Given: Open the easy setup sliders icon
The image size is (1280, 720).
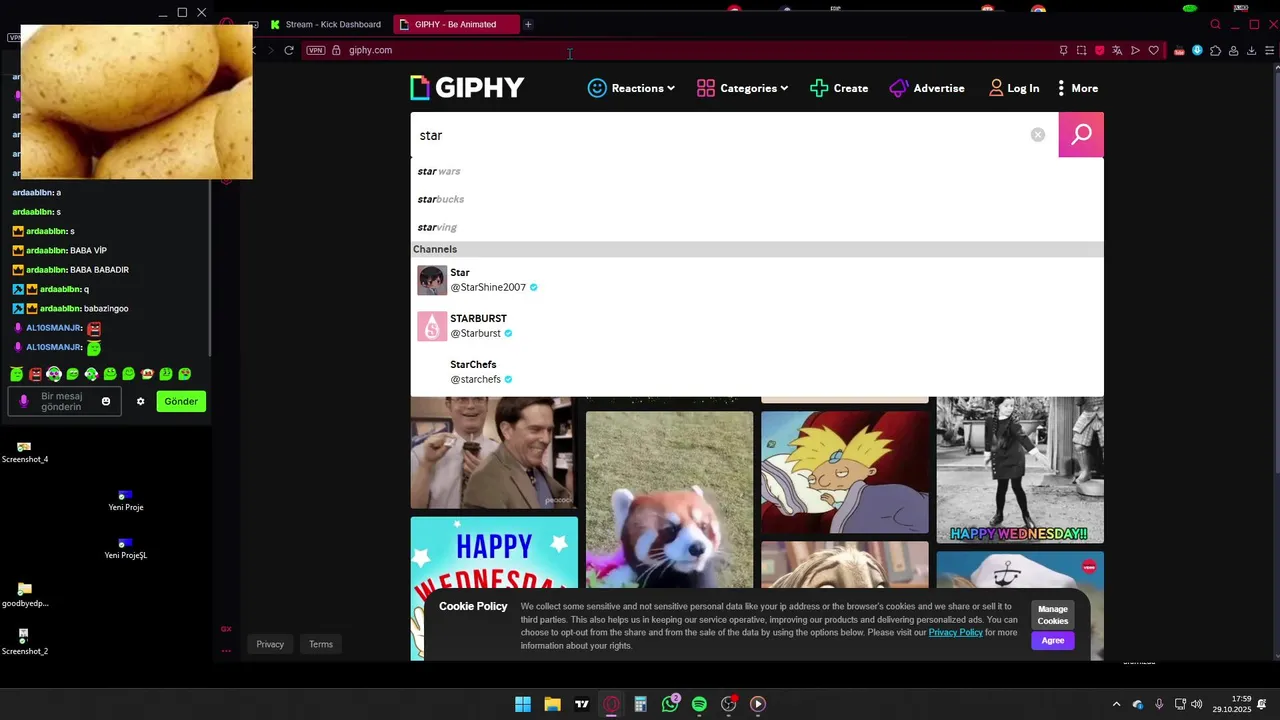Looking at the screenshot, I should click(x=1270, y=50).
